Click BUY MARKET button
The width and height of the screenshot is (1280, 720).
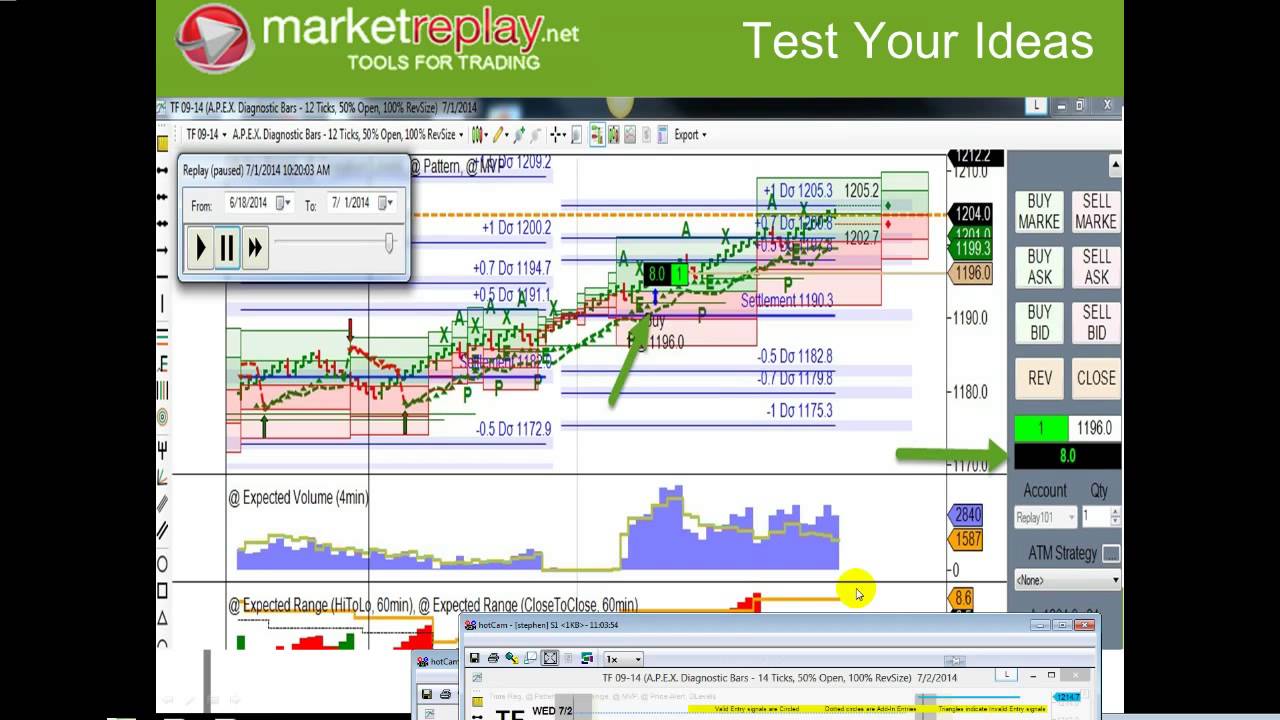pyautogui.click(x=1040, y=211)
